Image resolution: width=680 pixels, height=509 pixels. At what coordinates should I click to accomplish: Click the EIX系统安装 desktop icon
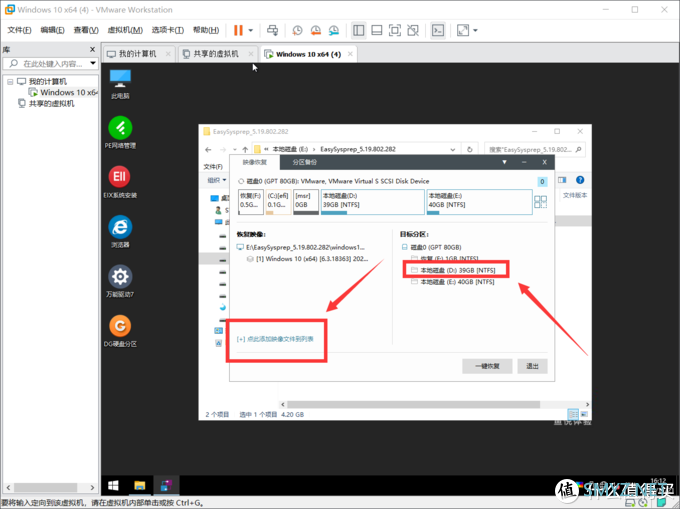(x=120, y=182)
